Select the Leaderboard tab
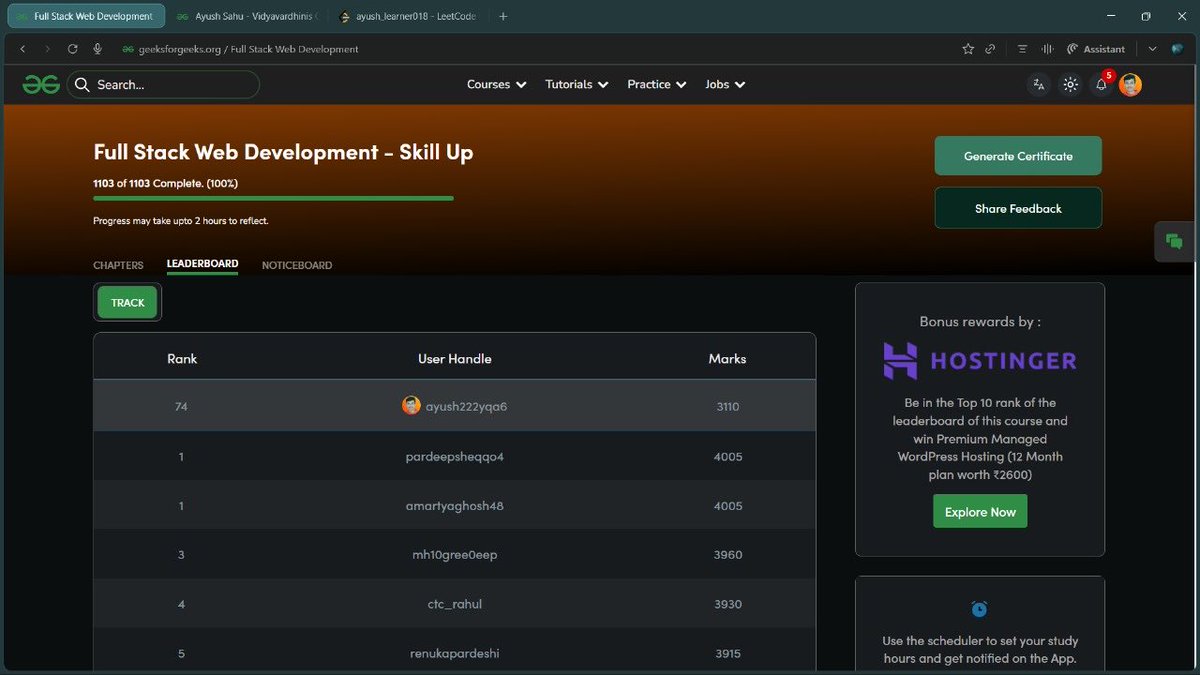Image resolution: width=1200 pixels, height=675 pixels. coord(202,264)
